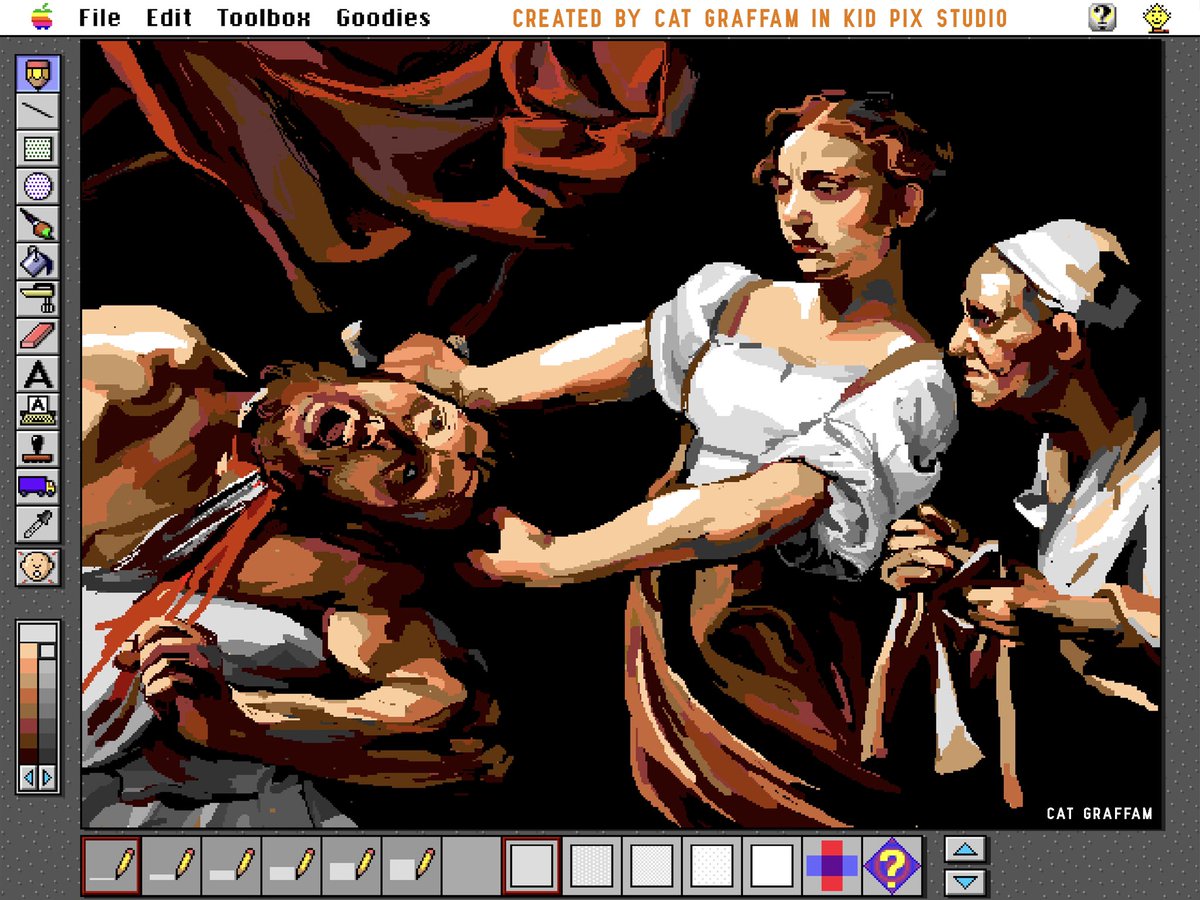This screenshot has width=1200, height=900.
Task: Go to previous color palette with left arrow
Action: point(28,777)
